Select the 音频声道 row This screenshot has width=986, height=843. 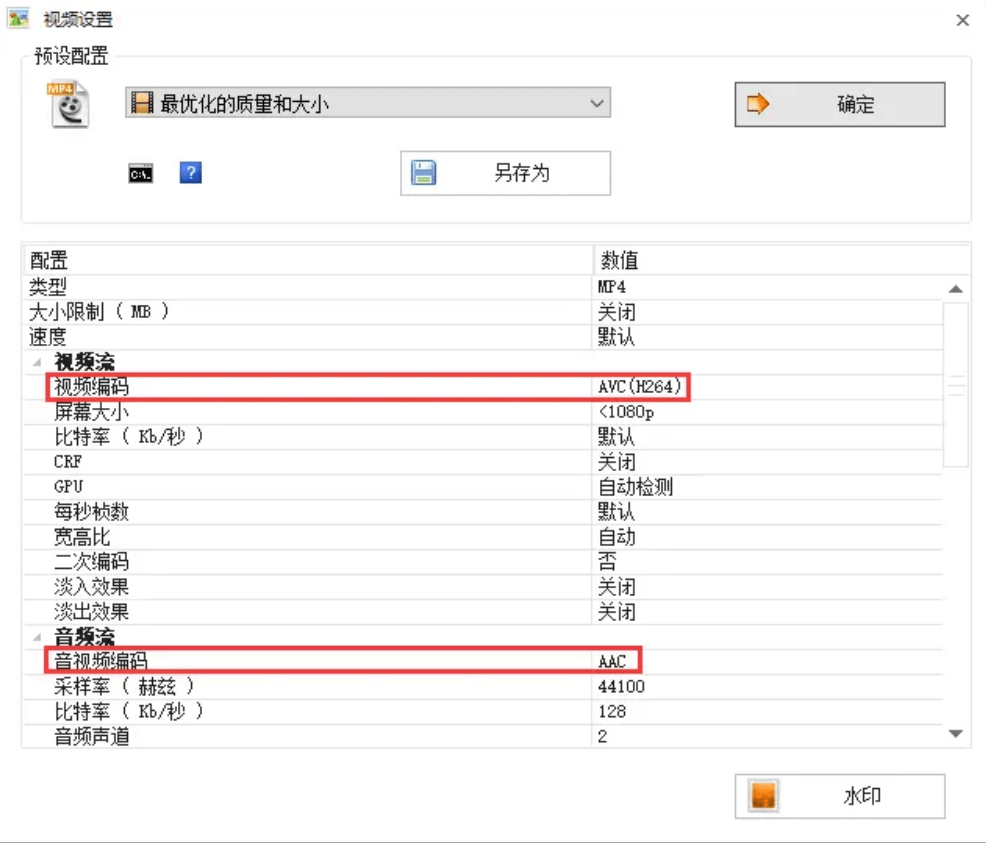[x=483, y=736]
